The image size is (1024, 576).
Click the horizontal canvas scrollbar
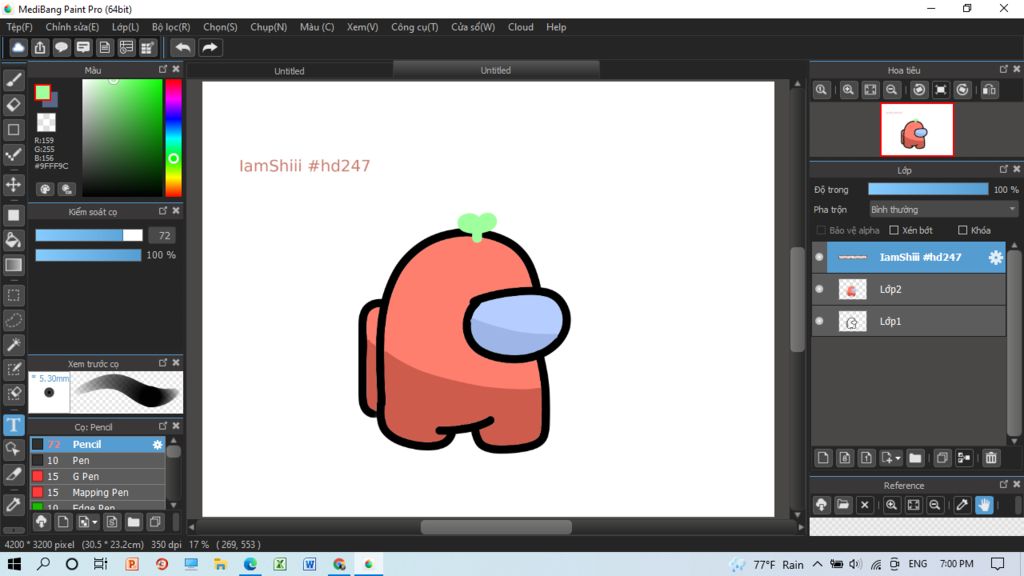coord(496,527)
